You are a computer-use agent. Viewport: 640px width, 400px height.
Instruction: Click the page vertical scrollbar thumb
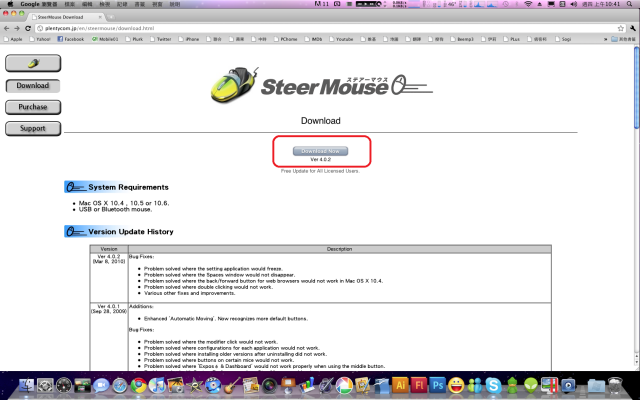coord(636,88)
